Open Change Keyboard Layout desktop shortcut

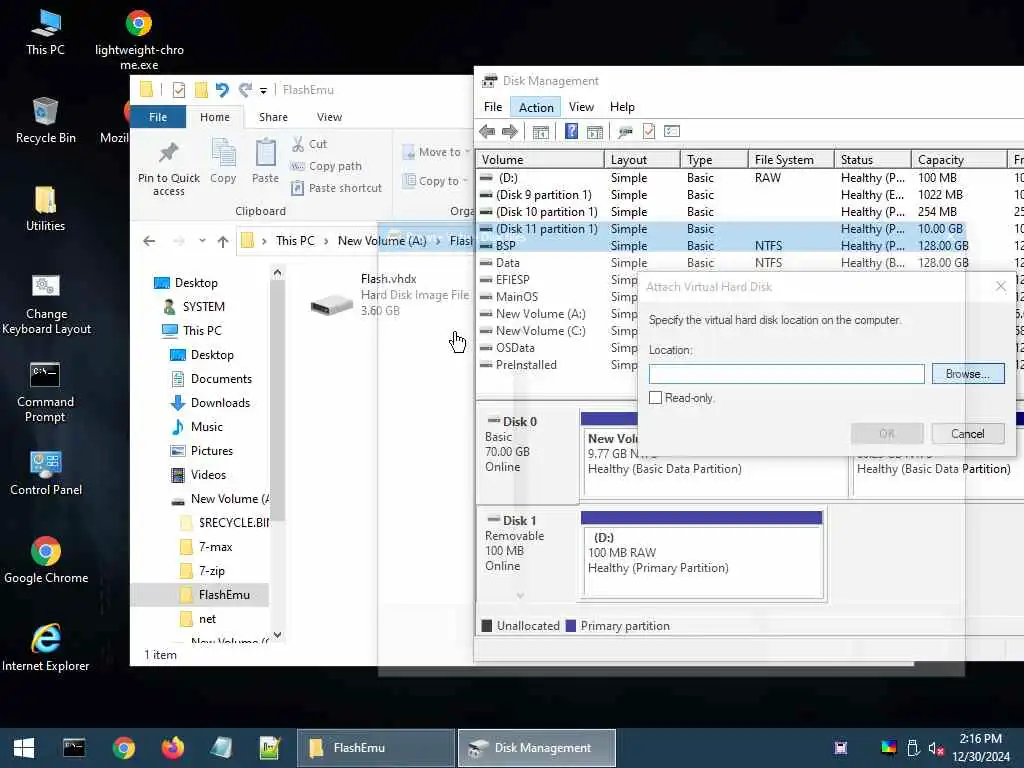(46, 304)
